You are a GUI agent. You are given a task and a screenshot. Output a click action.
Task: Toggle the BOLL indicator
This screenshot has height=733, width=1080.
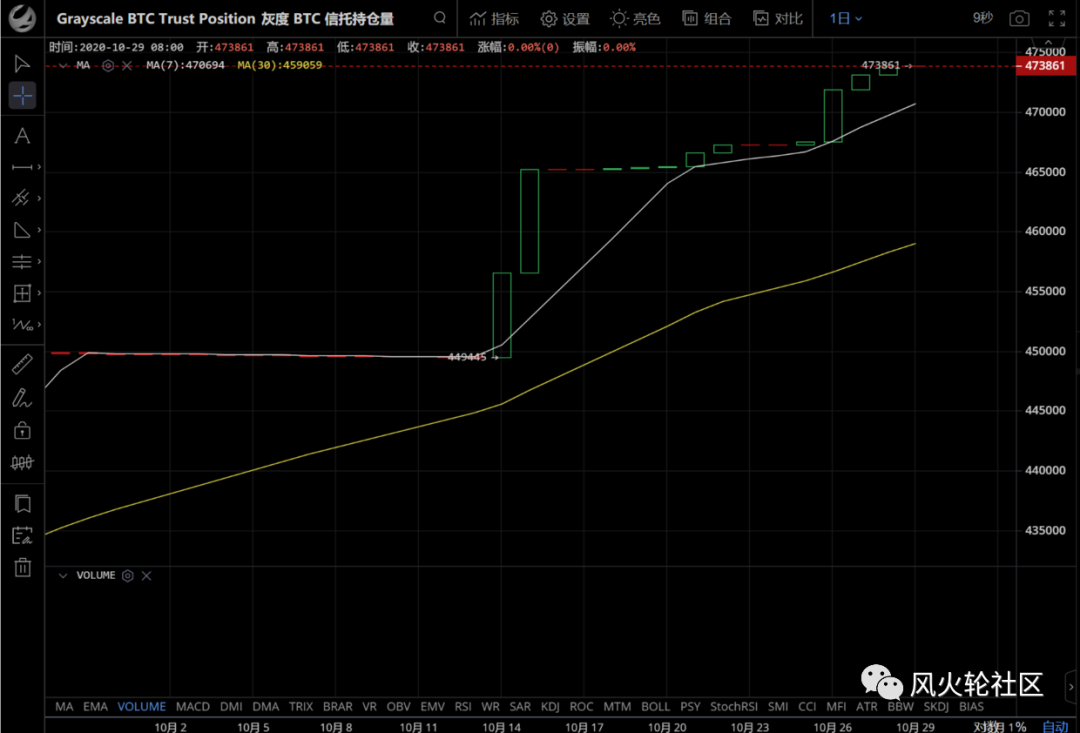coord(656,707)
